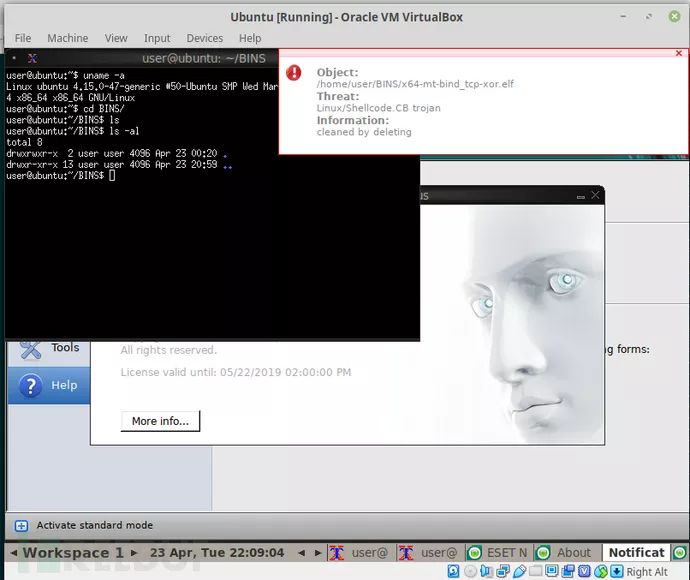Open the Input menu

[x=157, y=38]
